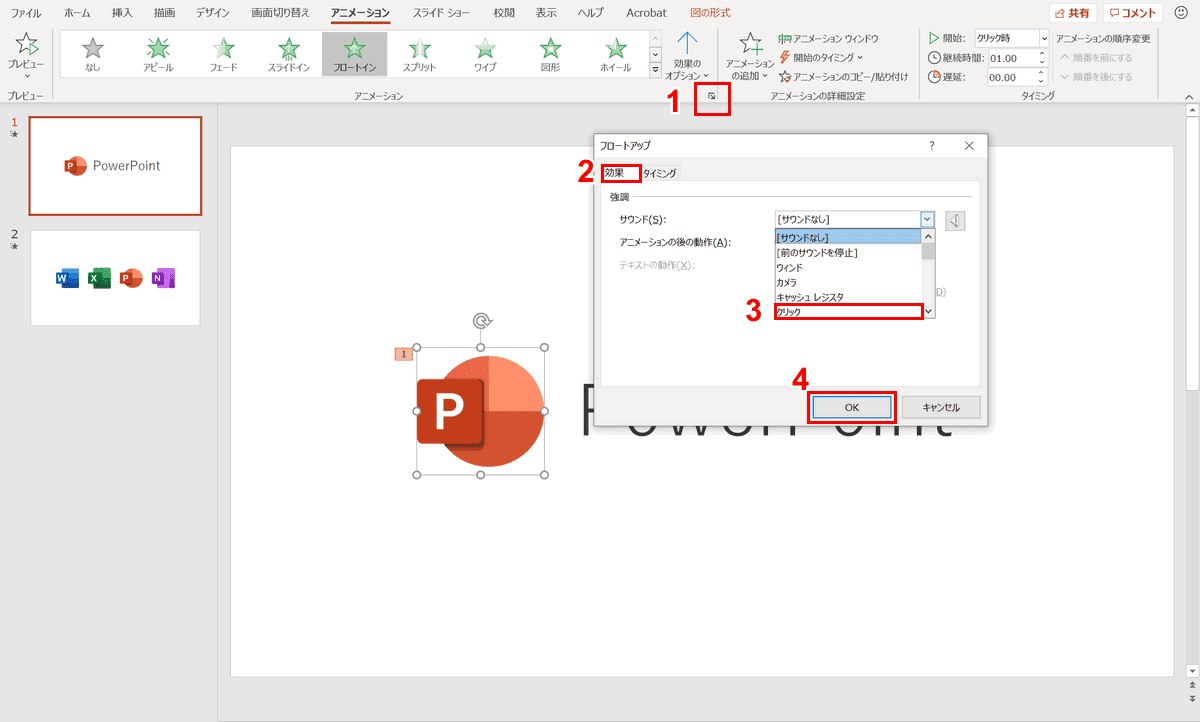Screen dimensions: 1200x722
Task: Expand the animation gallery More arrow
Action: 656,70
